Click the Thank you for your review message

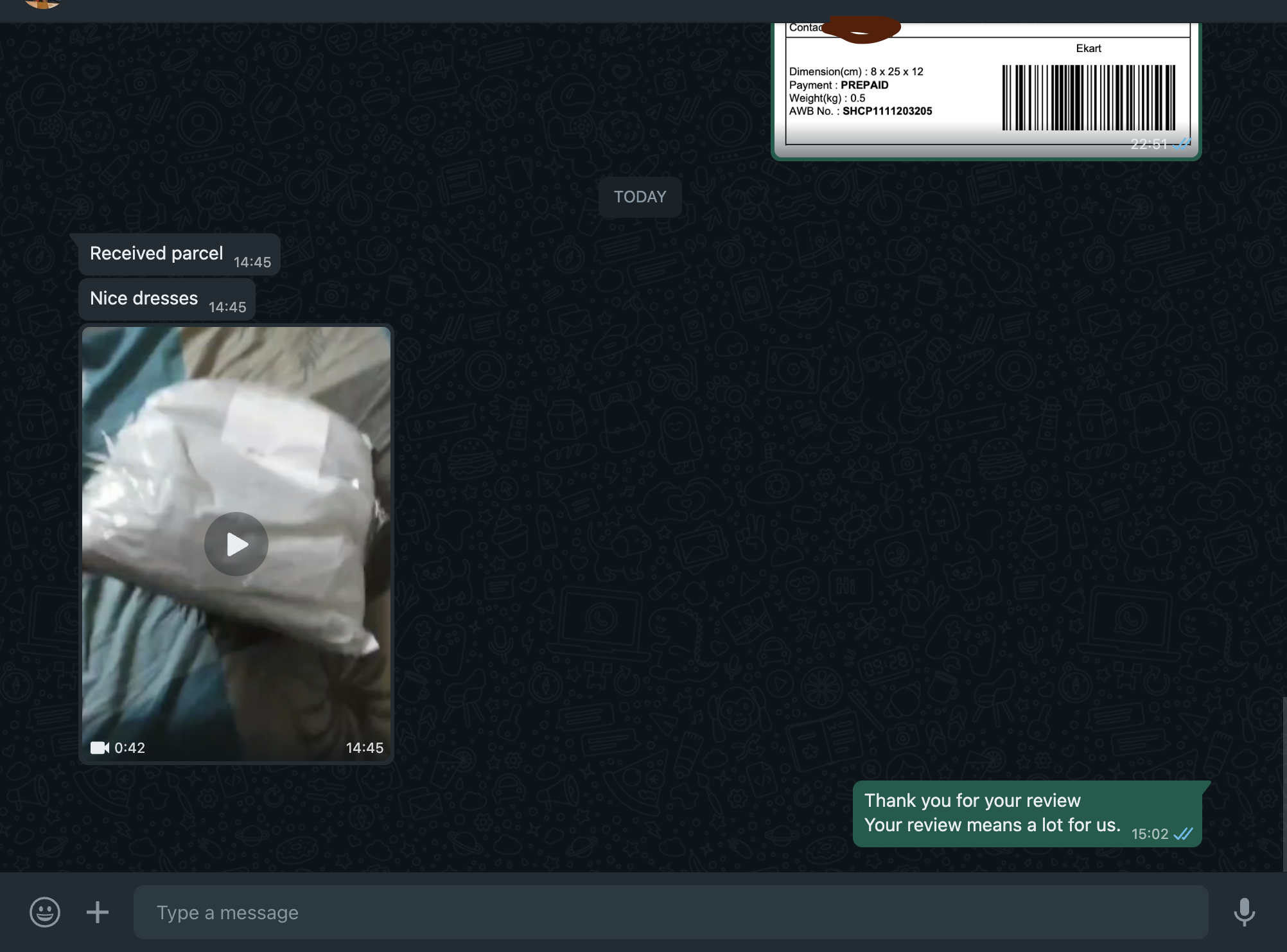click(x=992, y=813)
